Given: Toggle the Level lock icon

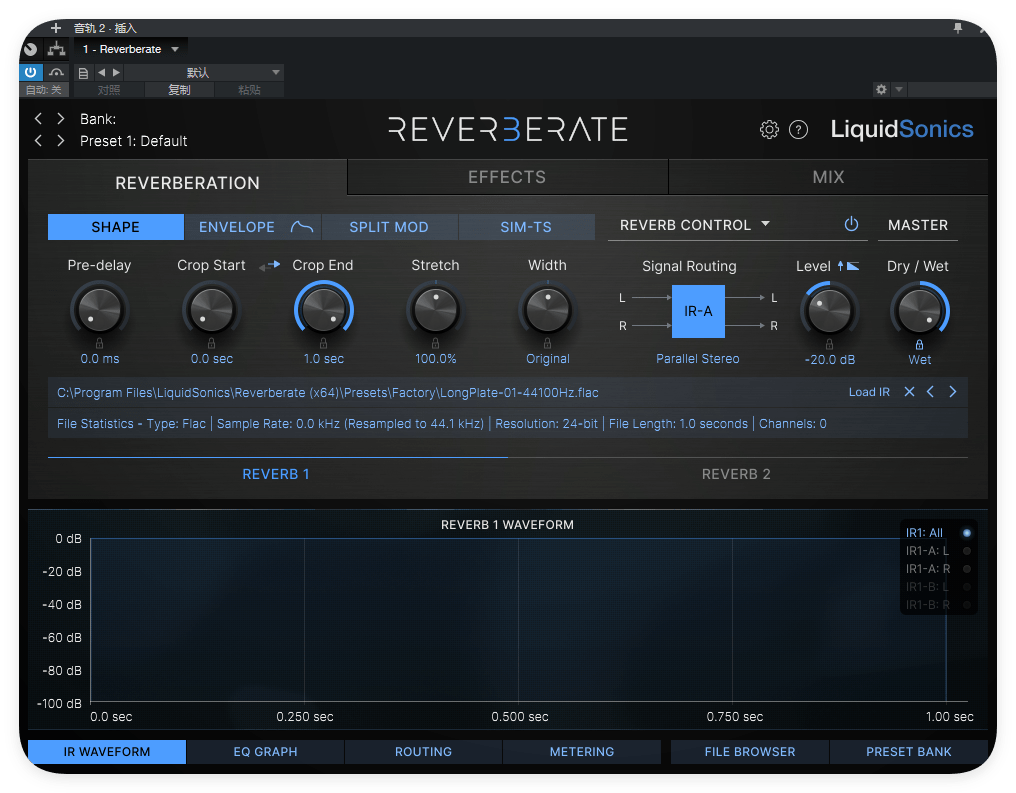Looking at the screenshot, I should coord(829,344).
